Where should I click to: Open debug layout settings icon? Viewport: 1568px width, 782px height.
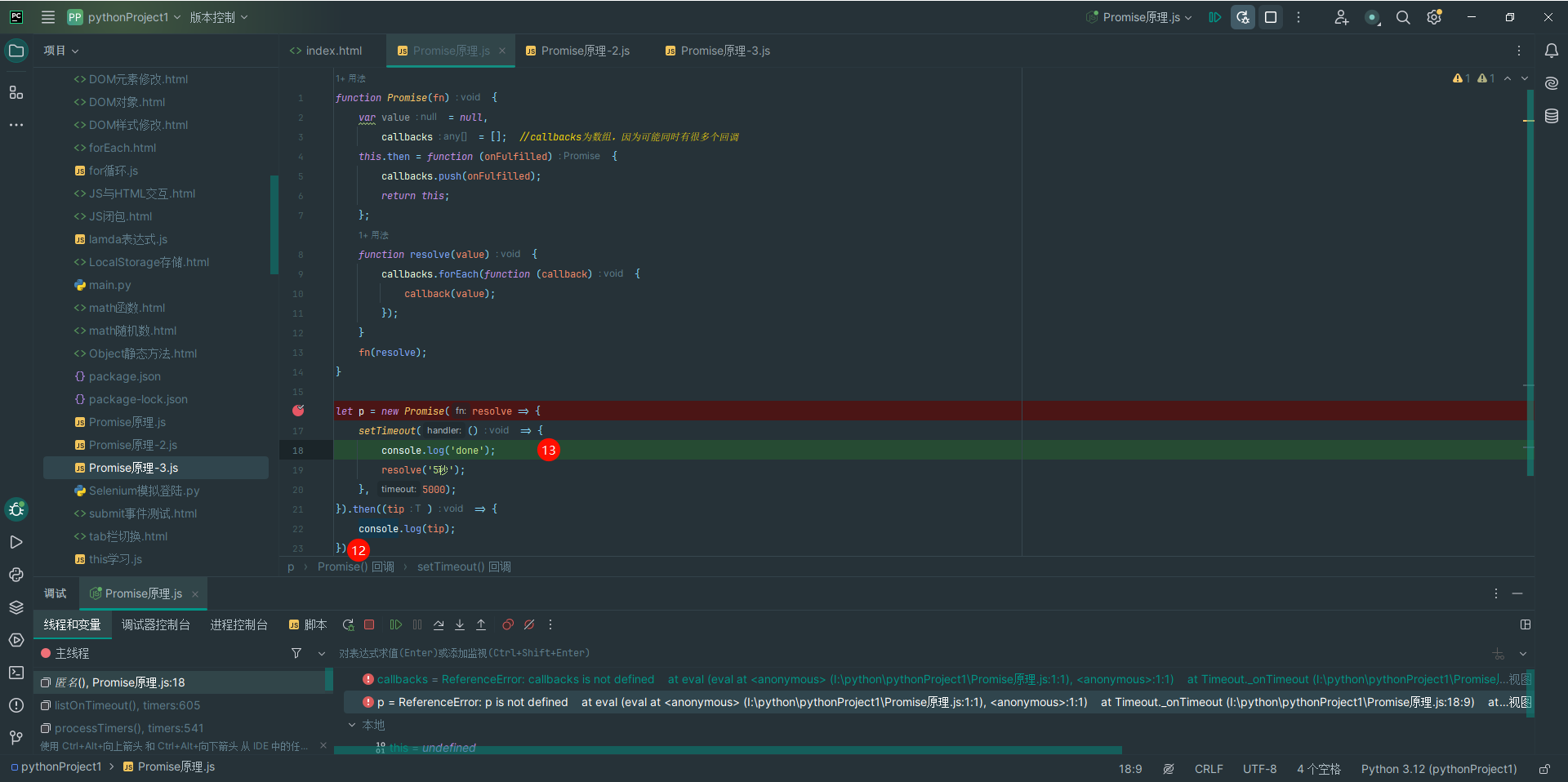click(x=1526, y=624)
